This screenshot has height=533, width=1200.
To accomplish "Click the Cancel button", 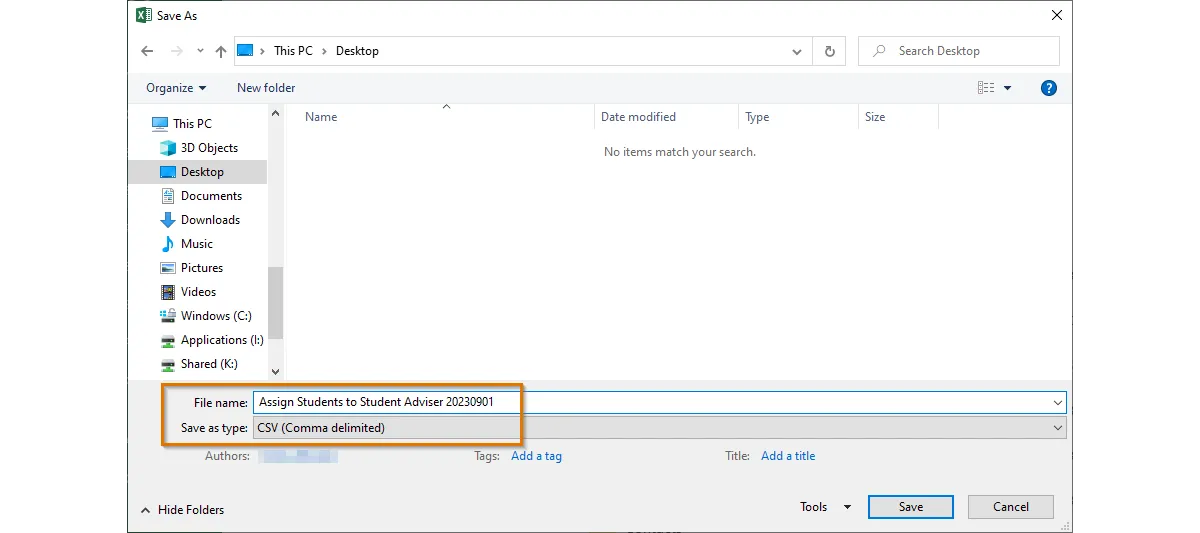I will (x=1011, y=507).
